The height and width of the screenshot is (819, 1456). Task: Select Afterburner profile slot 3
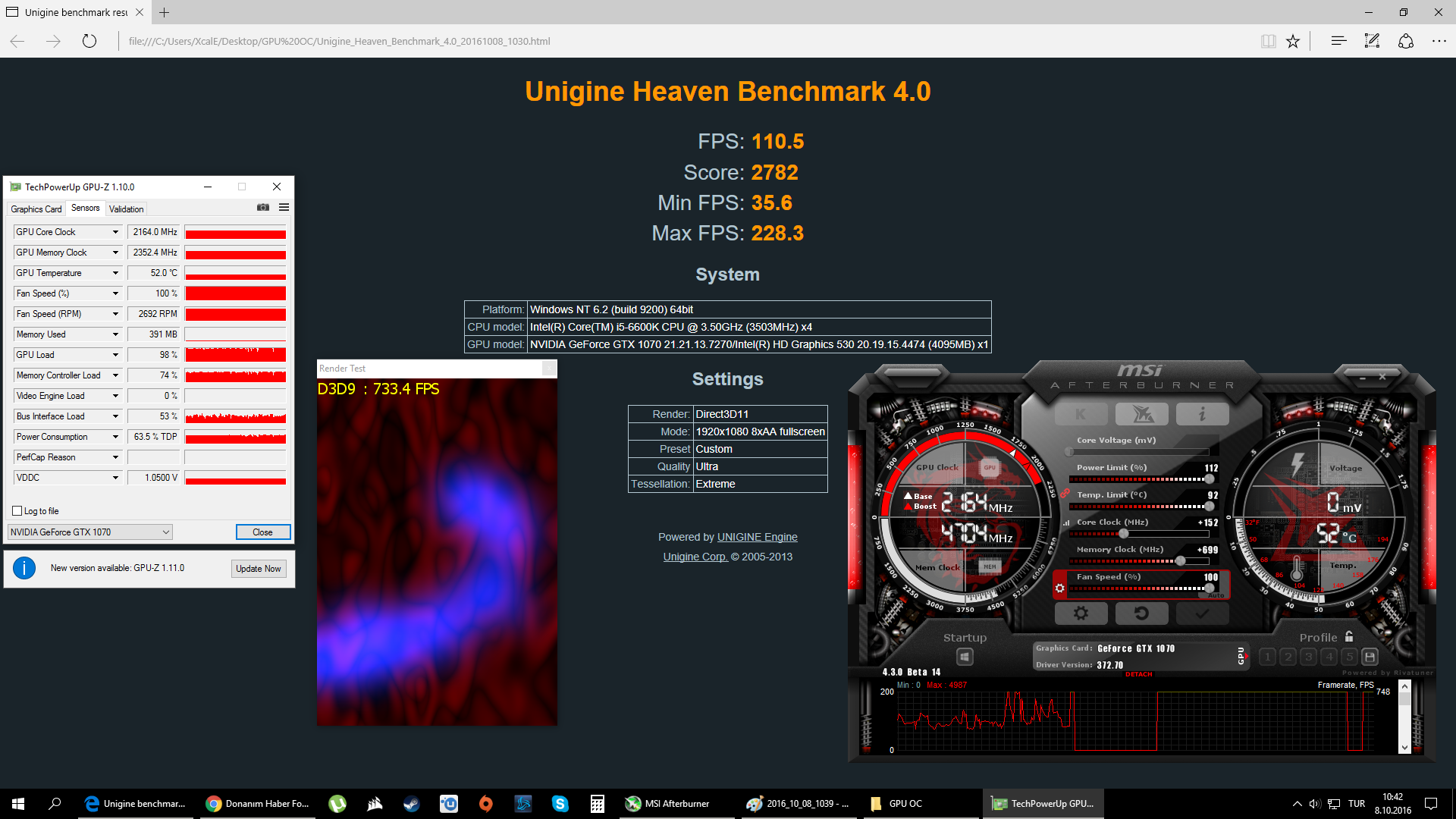(x=1308, y=657)
